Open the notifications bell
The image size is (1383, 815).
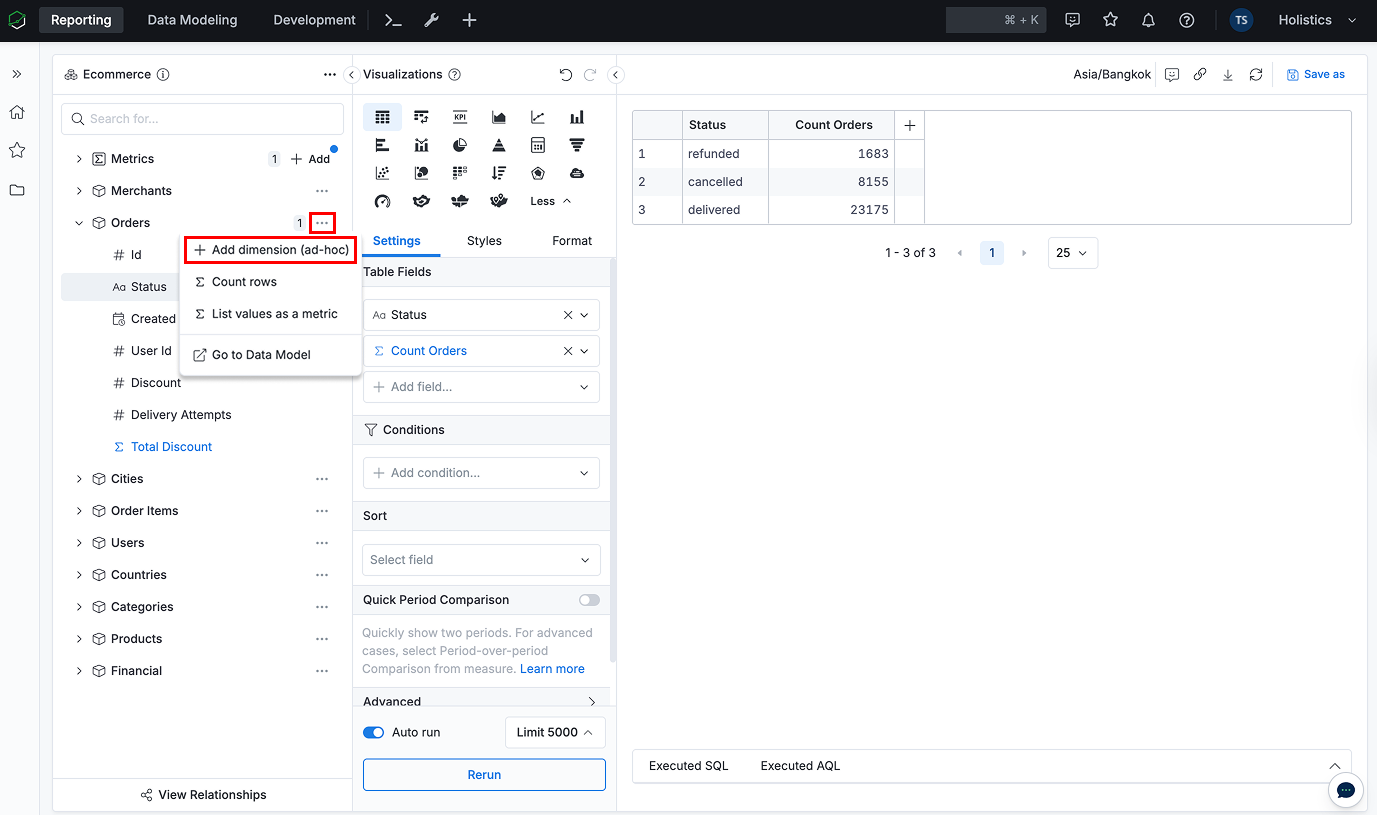pyautogui.click(x=1148, y=20)
